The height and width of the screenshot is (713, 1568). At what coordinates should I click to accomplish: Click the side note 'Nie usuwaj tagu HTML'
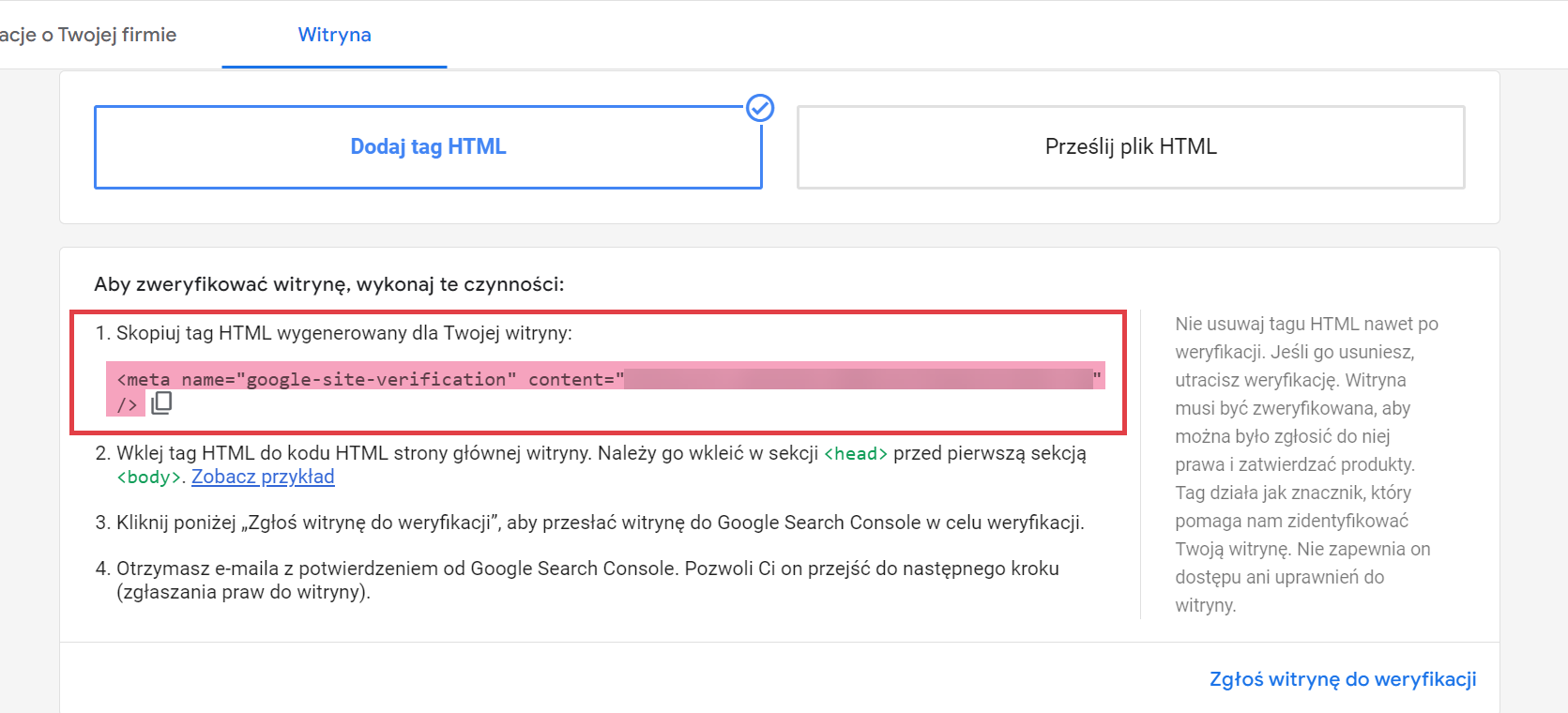1305,325
